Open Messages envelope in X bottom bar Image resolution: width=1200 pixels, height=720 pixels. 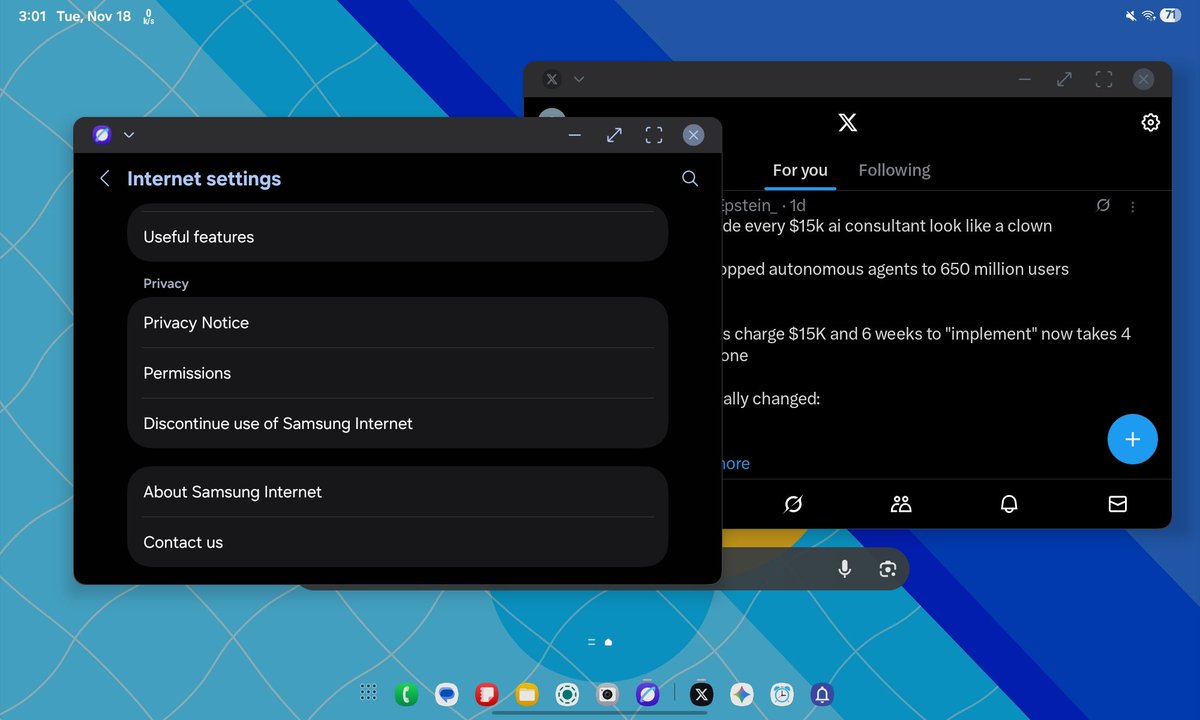click(x=1118, y=504)
